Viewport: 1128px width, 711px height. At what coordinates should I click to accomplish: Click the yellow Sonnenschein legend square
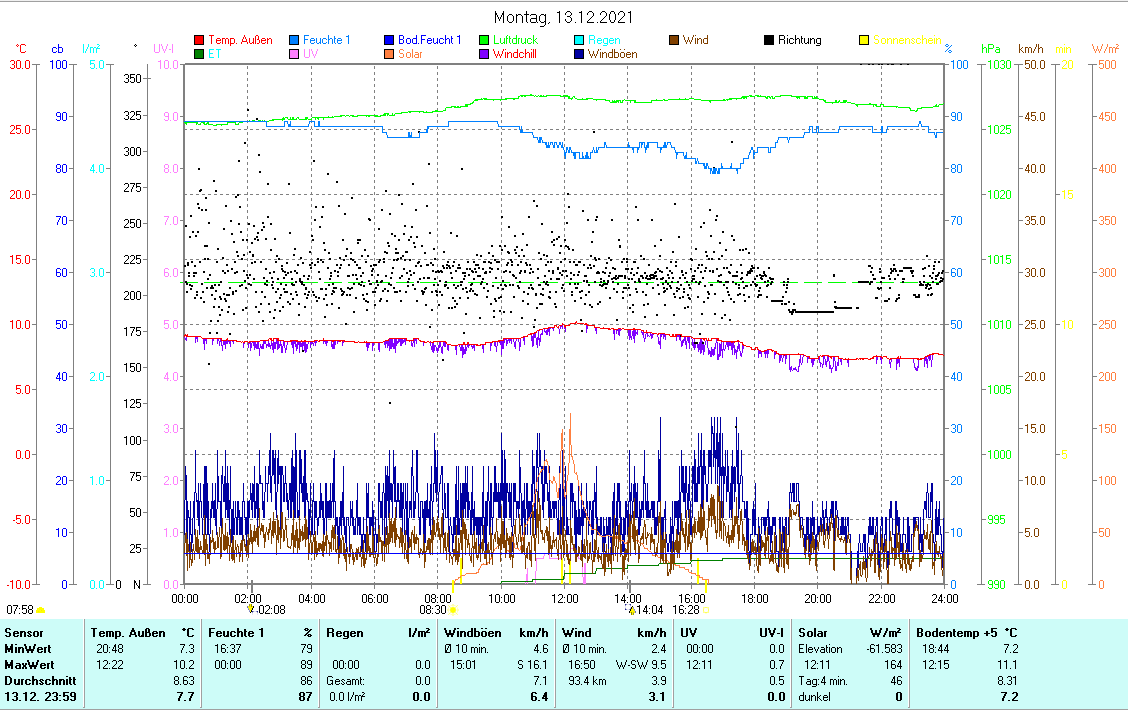coord(864,40)
